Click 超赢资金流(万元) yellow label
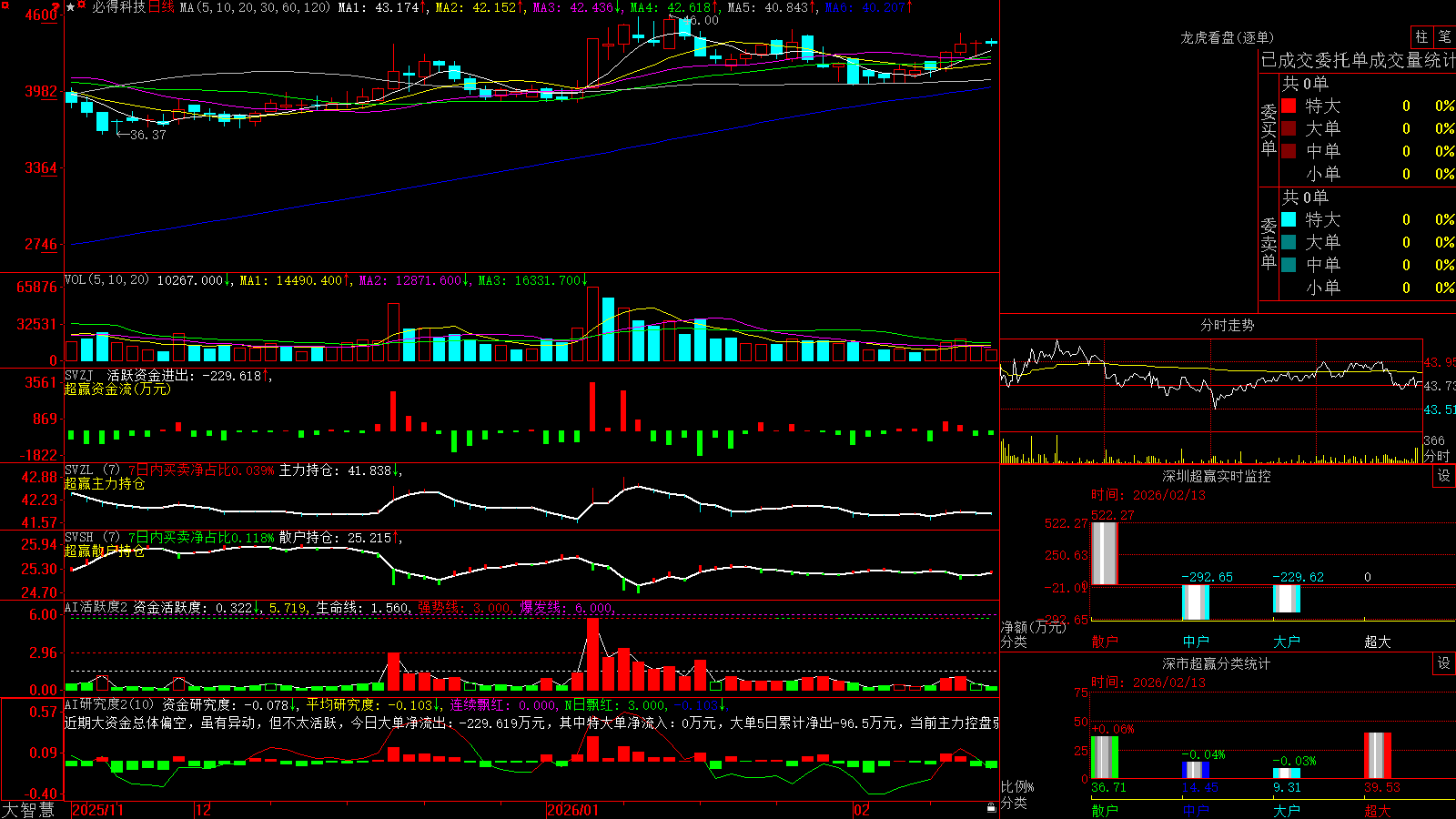 click(x=117, y=389)
